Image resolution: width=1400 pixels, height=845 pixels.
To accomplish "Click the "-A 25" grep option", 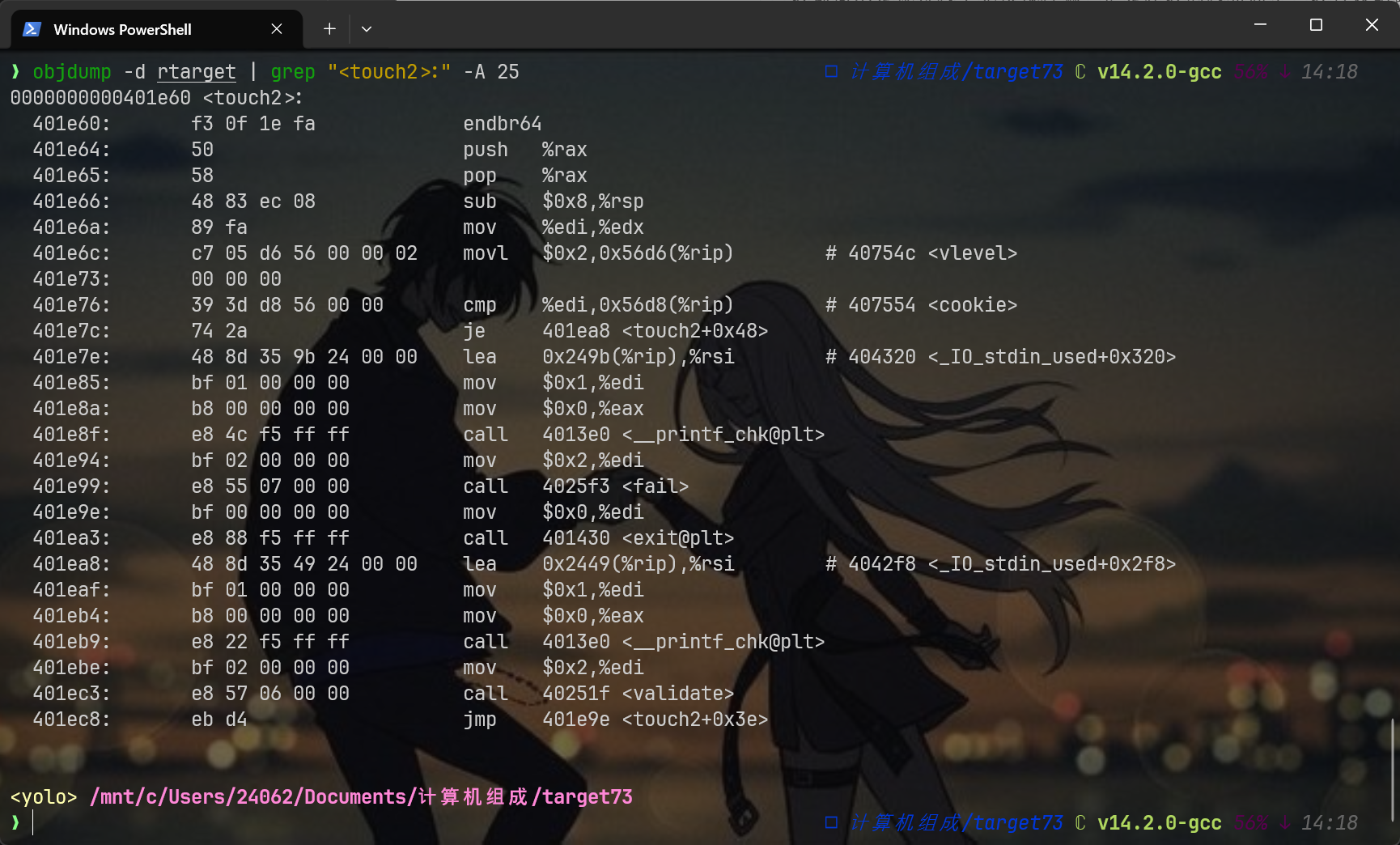I will click(x=491, y=72).
